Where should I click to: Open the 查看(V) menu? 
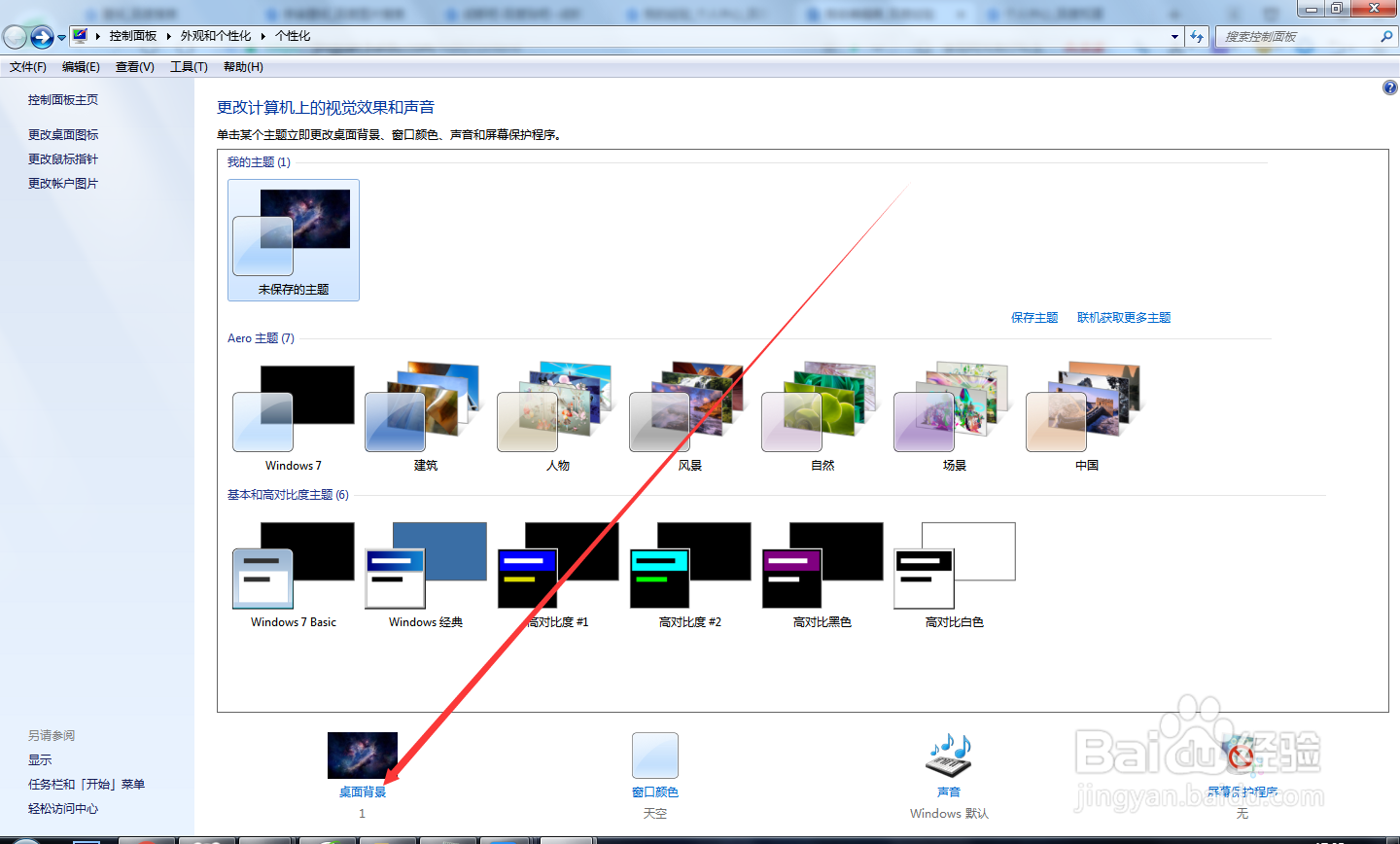pos(135,67)
